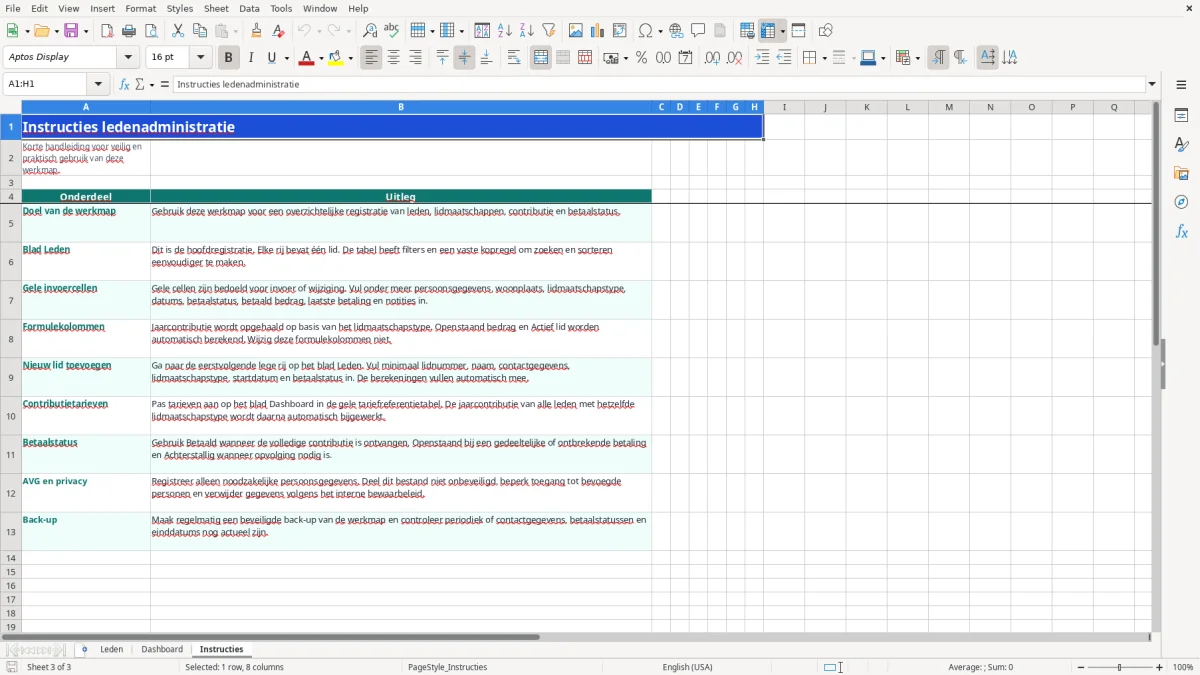
Task: Click the Clear Direct Formatting icon
Action: [278, 31]
